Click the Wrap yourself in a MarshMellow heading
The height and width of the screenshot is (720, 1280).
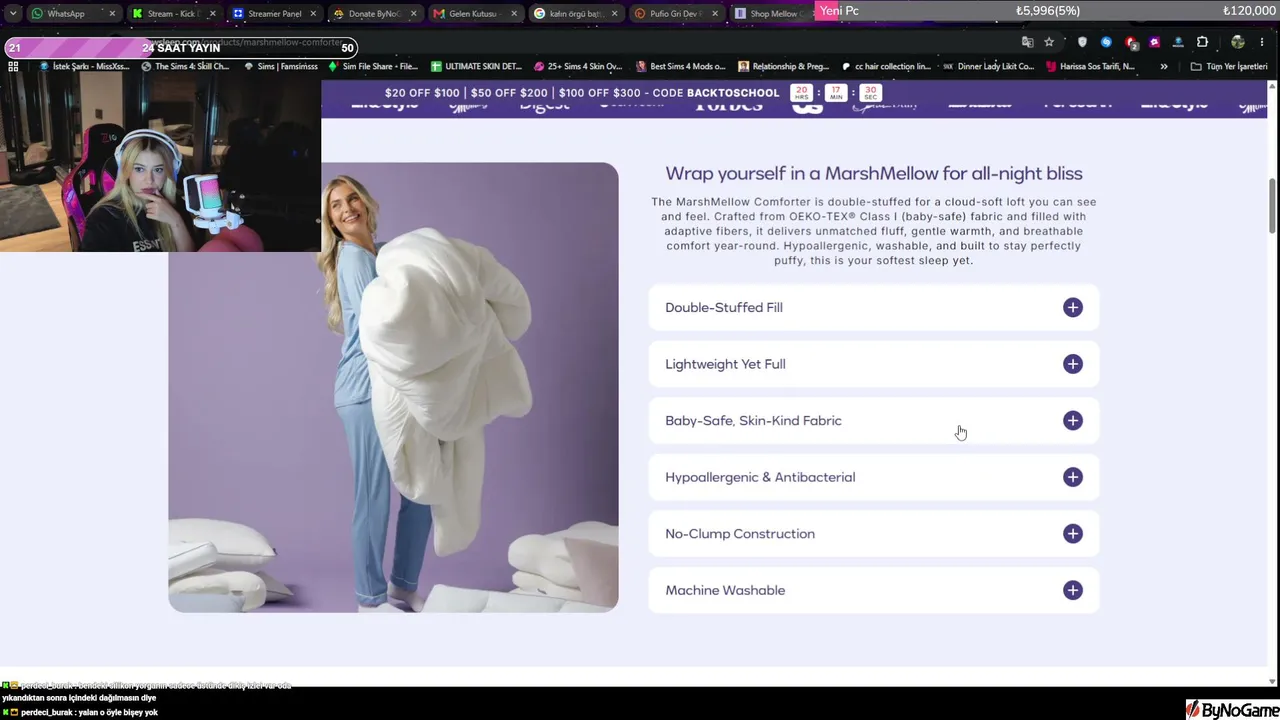pyautogui.click(x=874, y=174)
